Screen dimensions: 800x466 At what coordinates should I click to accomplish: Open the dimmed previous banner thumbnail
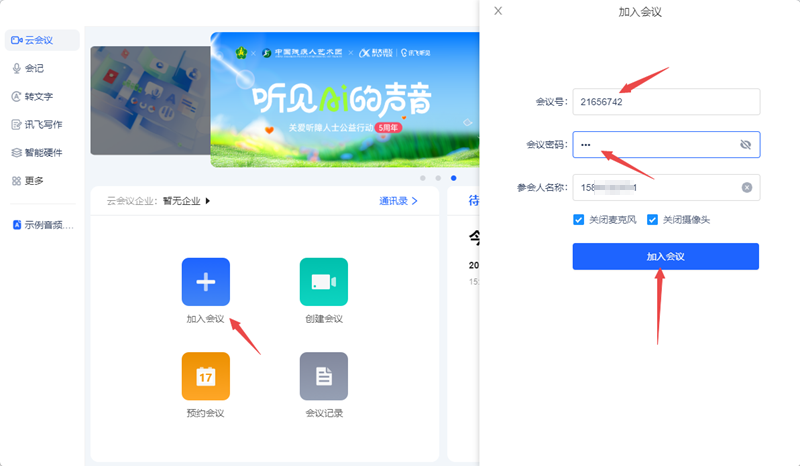[x=151, y=101]
